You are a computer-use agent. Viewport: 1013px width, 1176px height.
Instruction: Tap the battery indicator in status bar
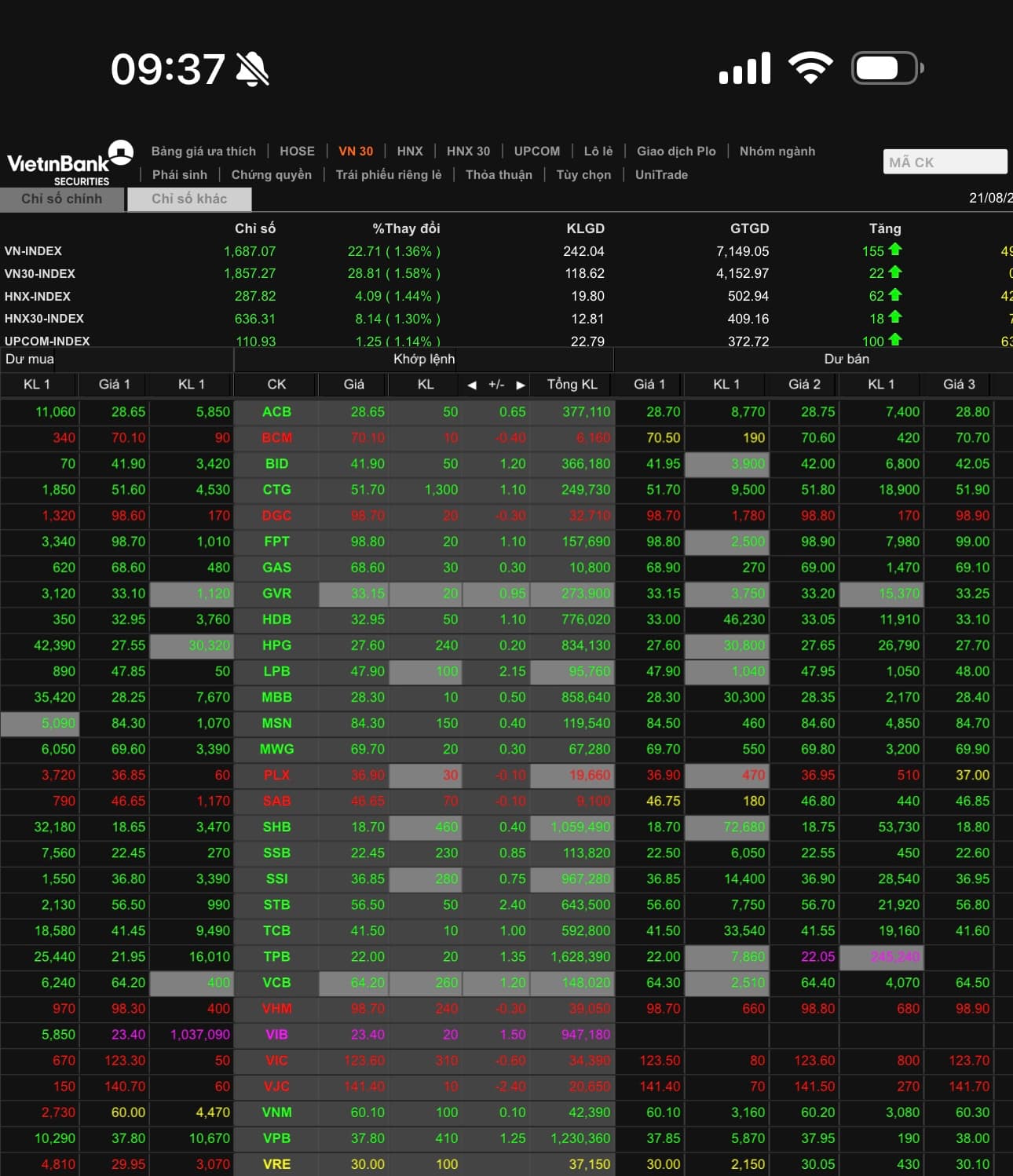pos(887,68)
